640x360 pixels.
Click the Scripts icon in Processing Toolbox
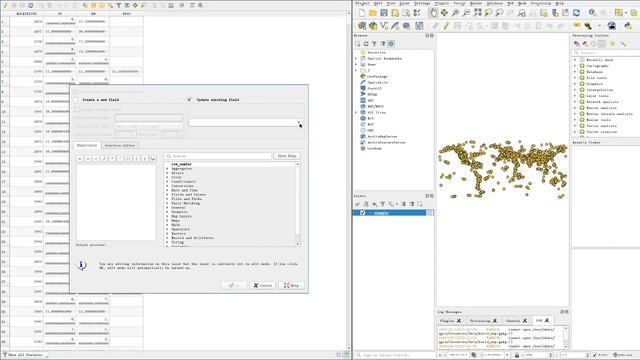(585, 44)
